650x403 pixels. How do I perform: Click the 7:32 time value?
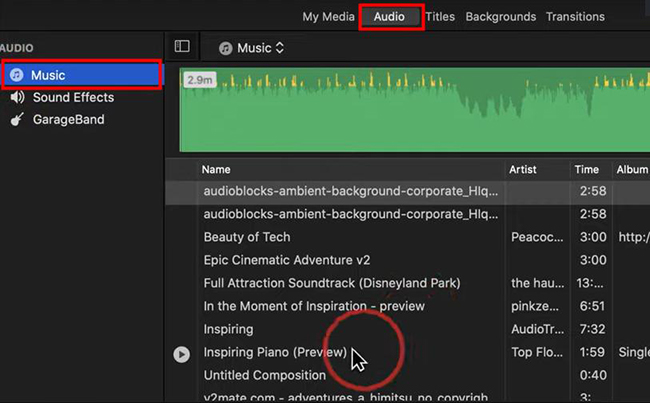point(592,329)
